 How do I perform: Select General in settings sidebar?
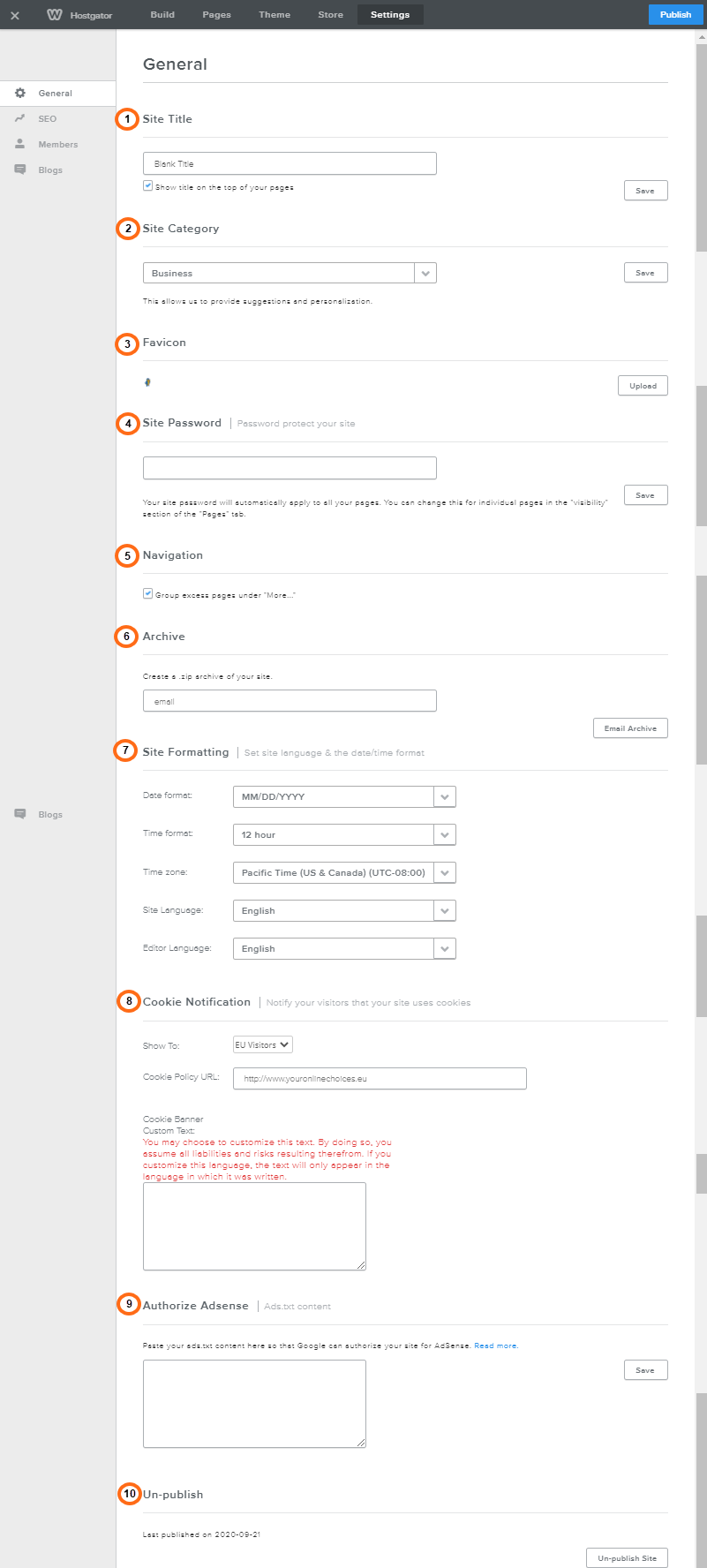pyautogui.click(x=57, y=93)
